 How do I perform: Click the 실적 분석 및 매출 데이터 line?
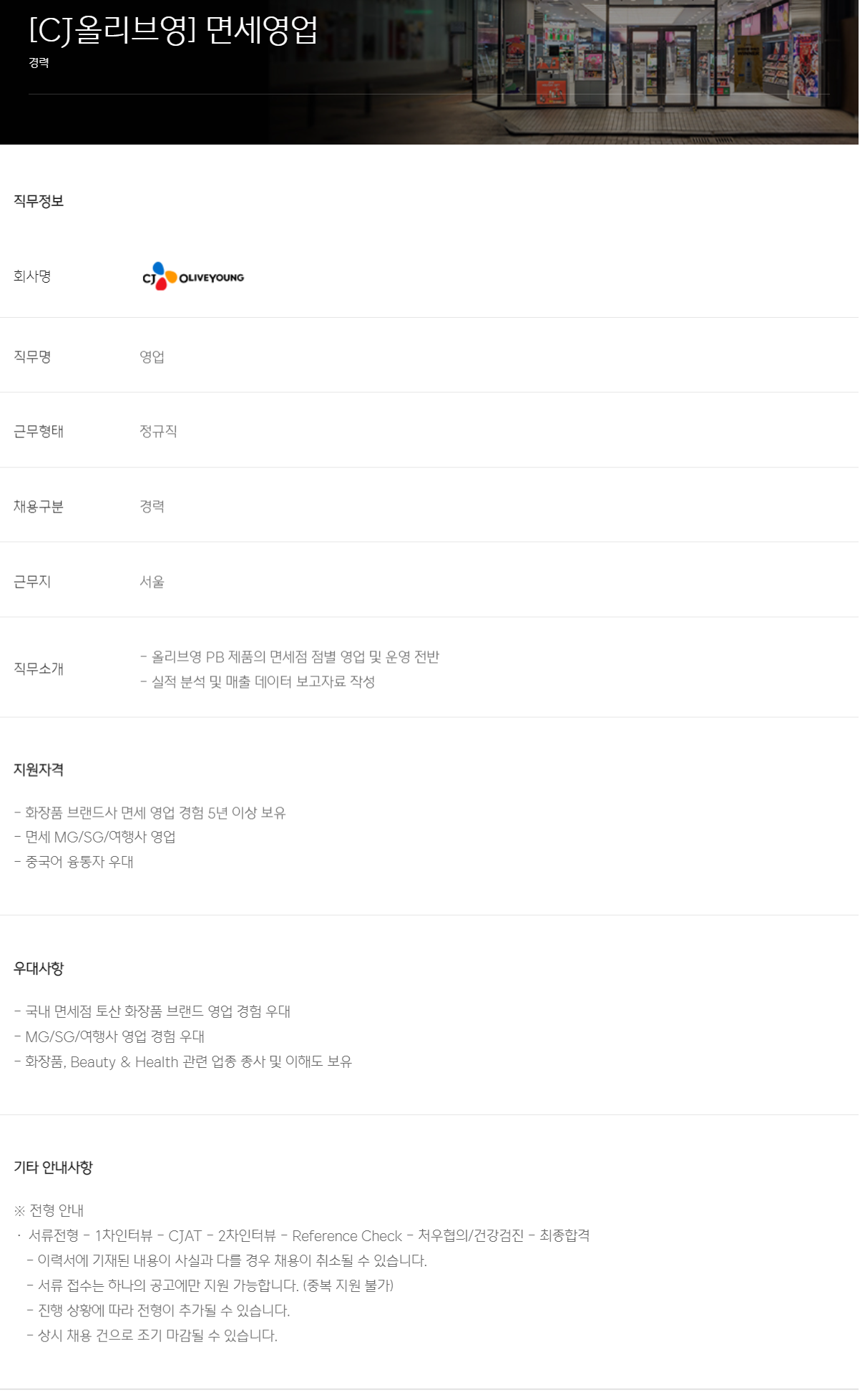(x=258, y=682)
